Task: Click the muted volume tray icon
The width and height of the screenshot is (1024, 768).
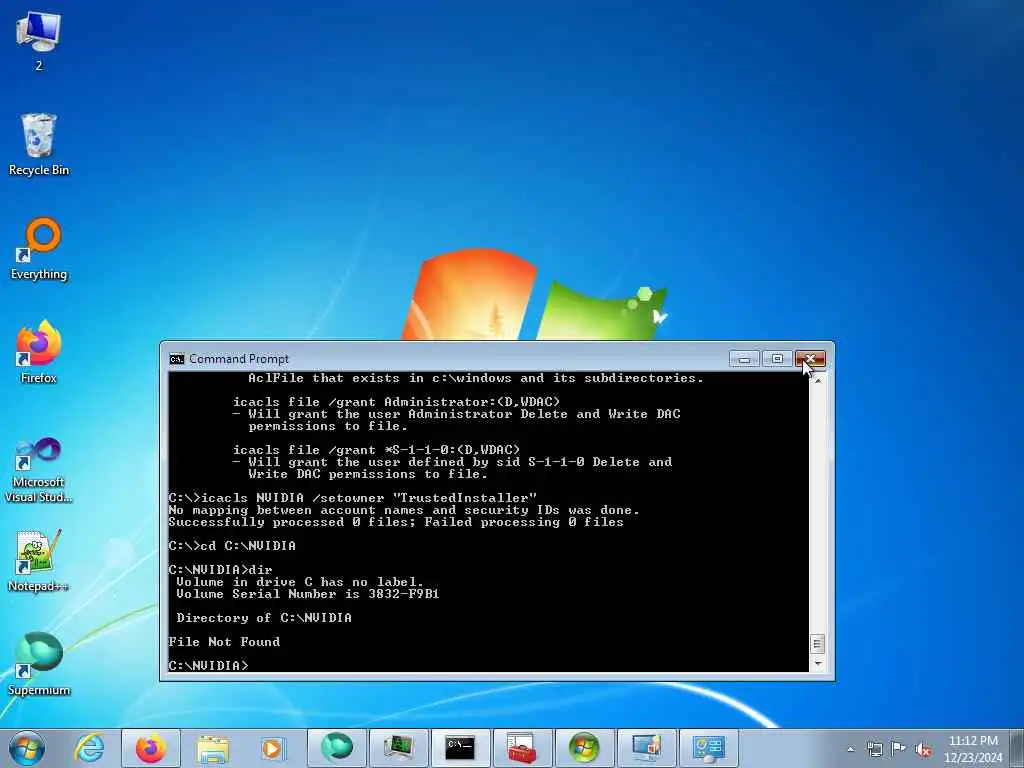Action: pyautogui.click(x=923, y=749)
